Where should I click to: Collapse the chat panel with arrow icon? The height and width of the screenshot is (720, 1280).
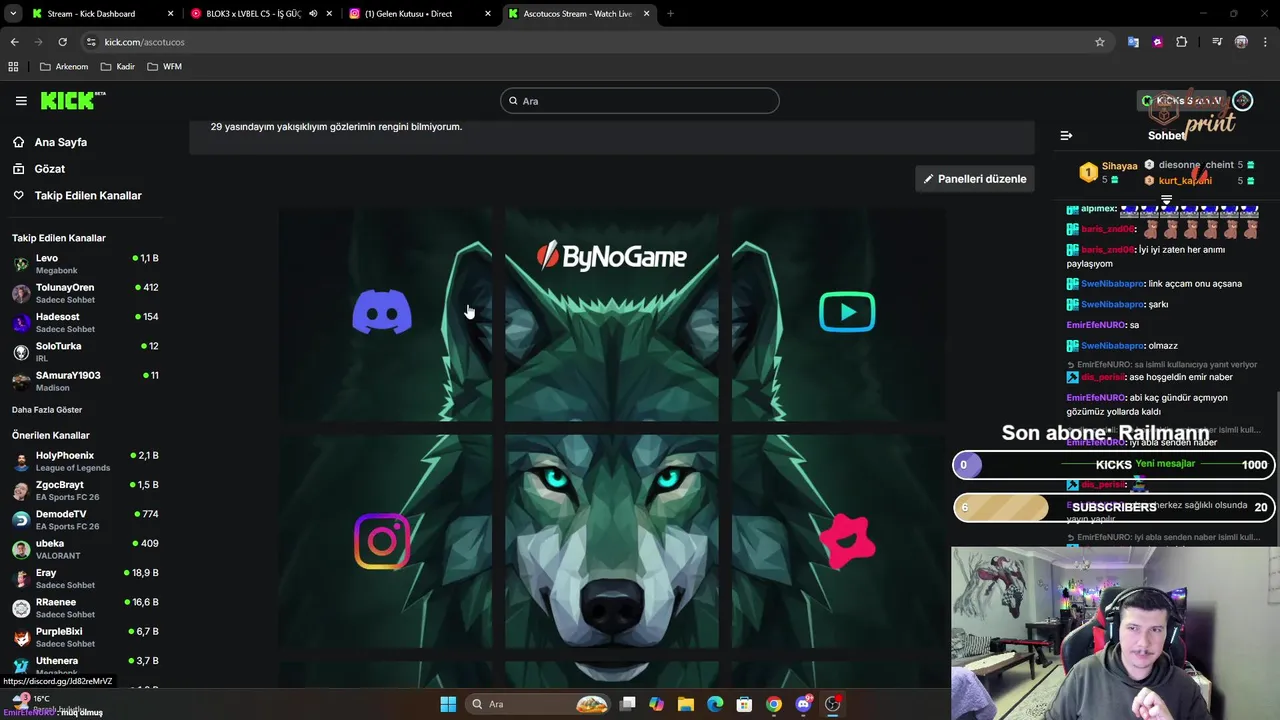tap(1066, 135)
